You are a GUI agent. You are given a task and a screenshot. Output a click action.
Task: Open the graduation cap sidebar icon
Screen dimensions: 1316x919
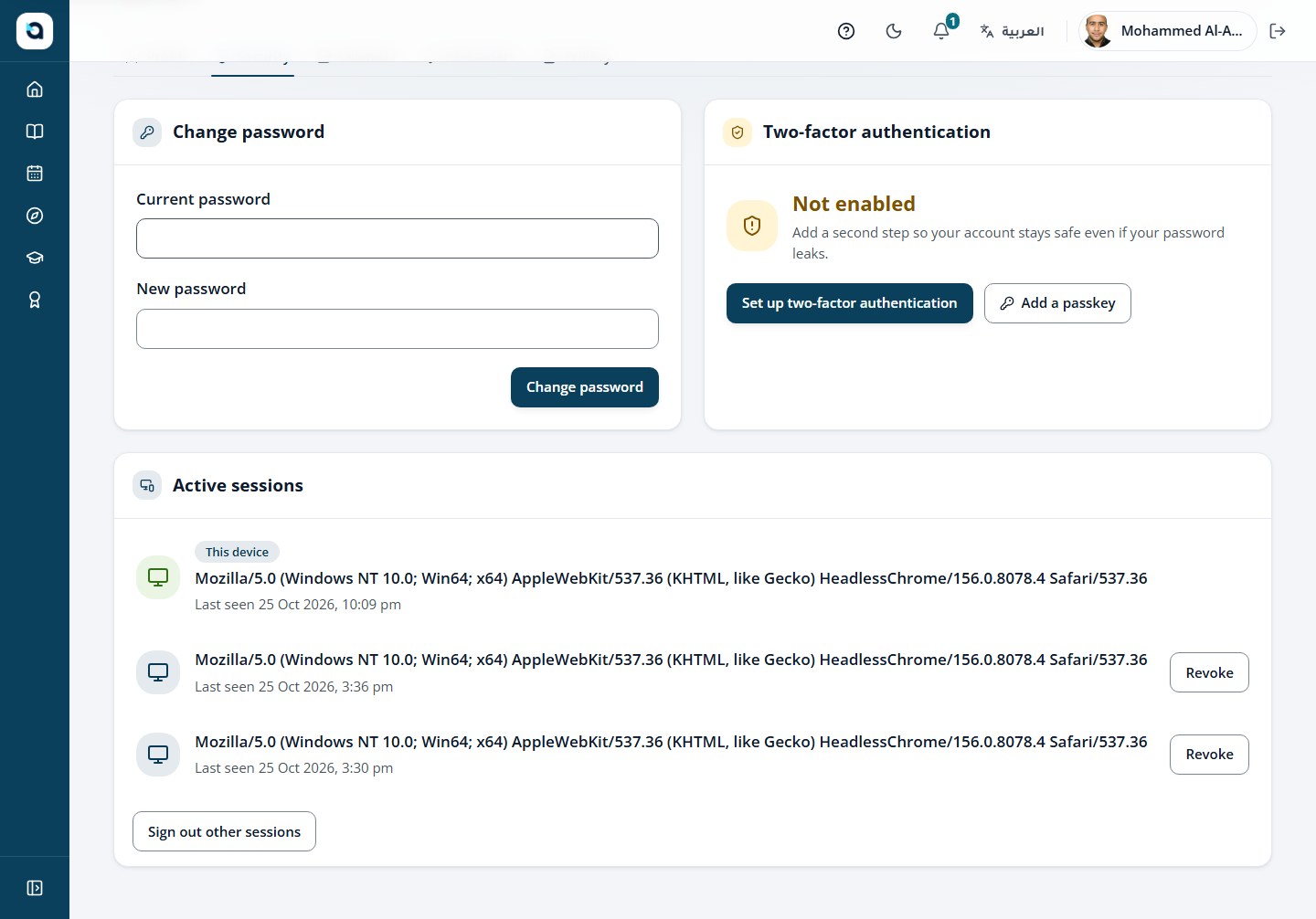click(x=35, y=258)
